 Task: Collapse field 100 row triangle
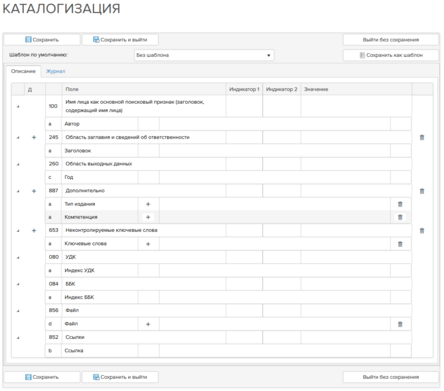18,106
